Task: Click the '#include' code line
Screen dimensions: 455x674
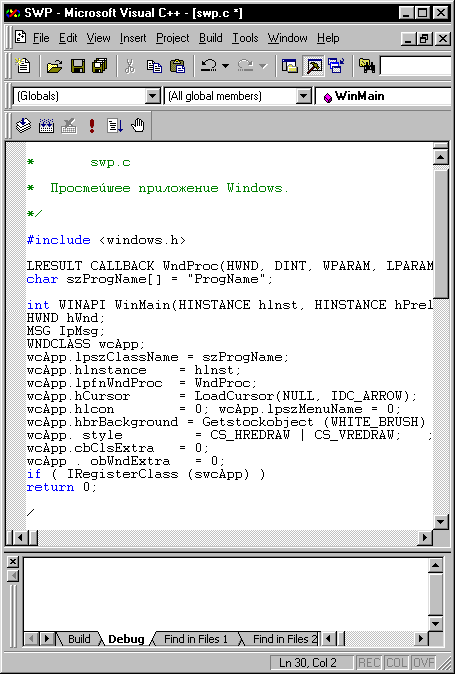Action: 106,240
